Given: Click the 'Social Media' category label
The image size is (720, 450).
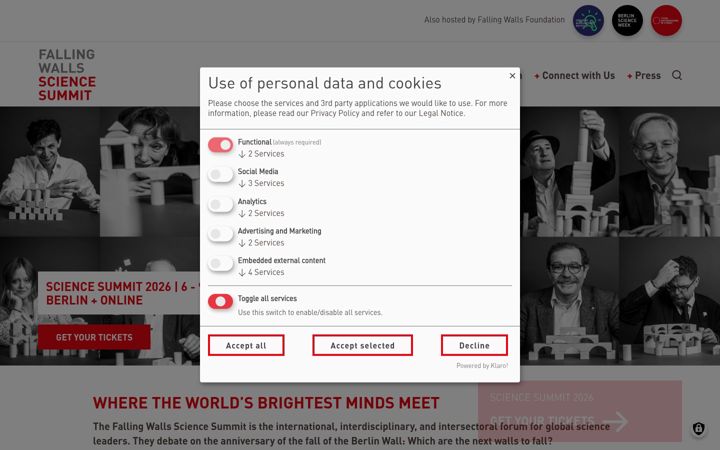Looking at the screenshot, I should pos(258,171).
